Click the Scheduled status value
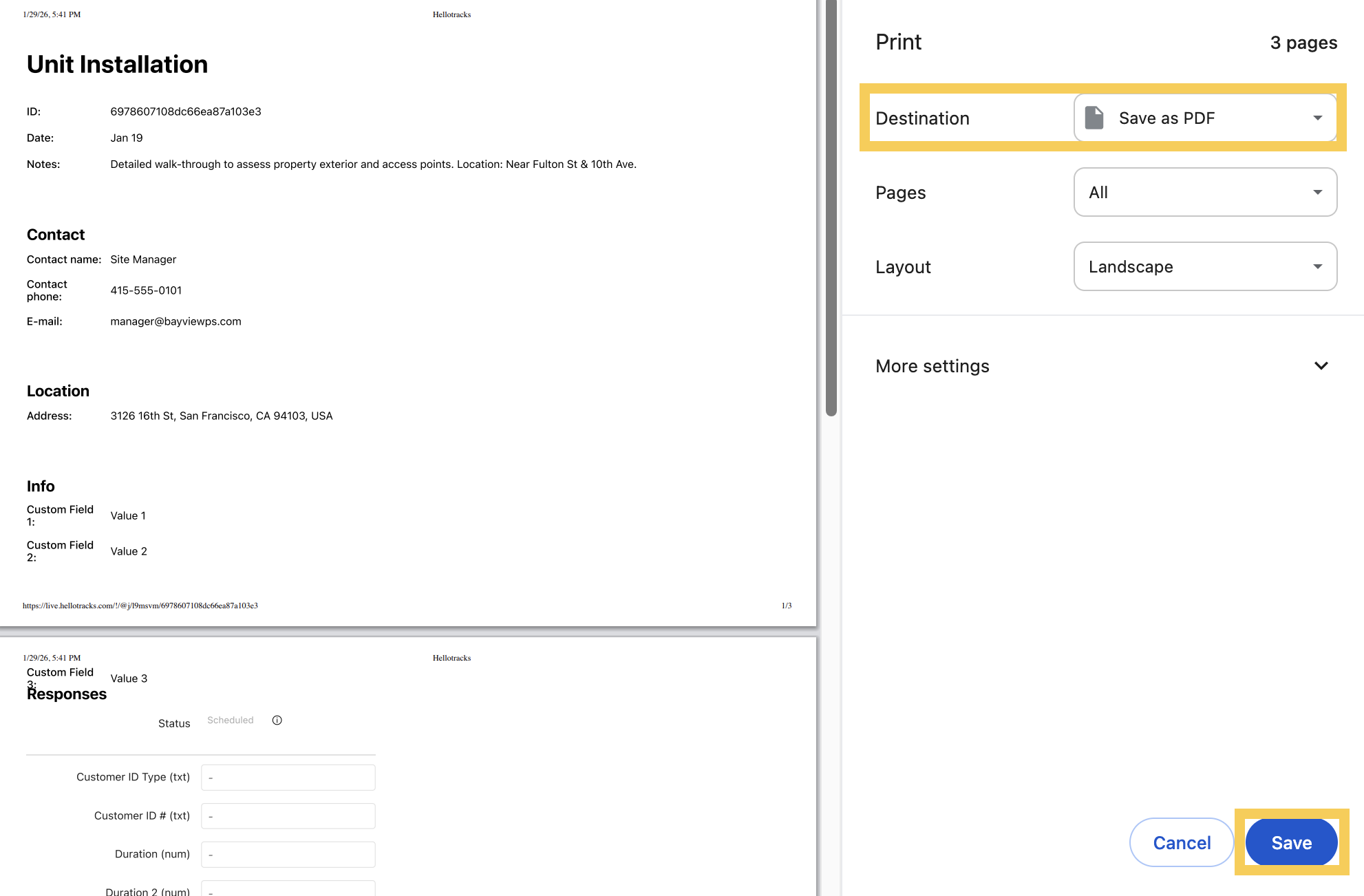Image resolution: width=1364 pixels, height=896 pixels. tap(230, 721)
